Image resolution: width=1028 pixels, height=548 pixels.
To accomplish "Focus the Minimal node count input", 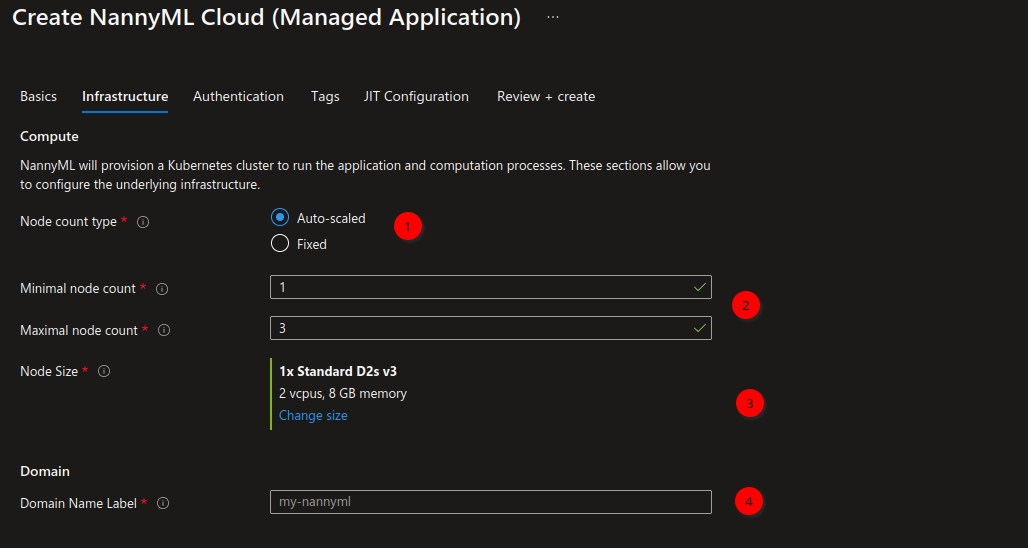I will [480, 287].
